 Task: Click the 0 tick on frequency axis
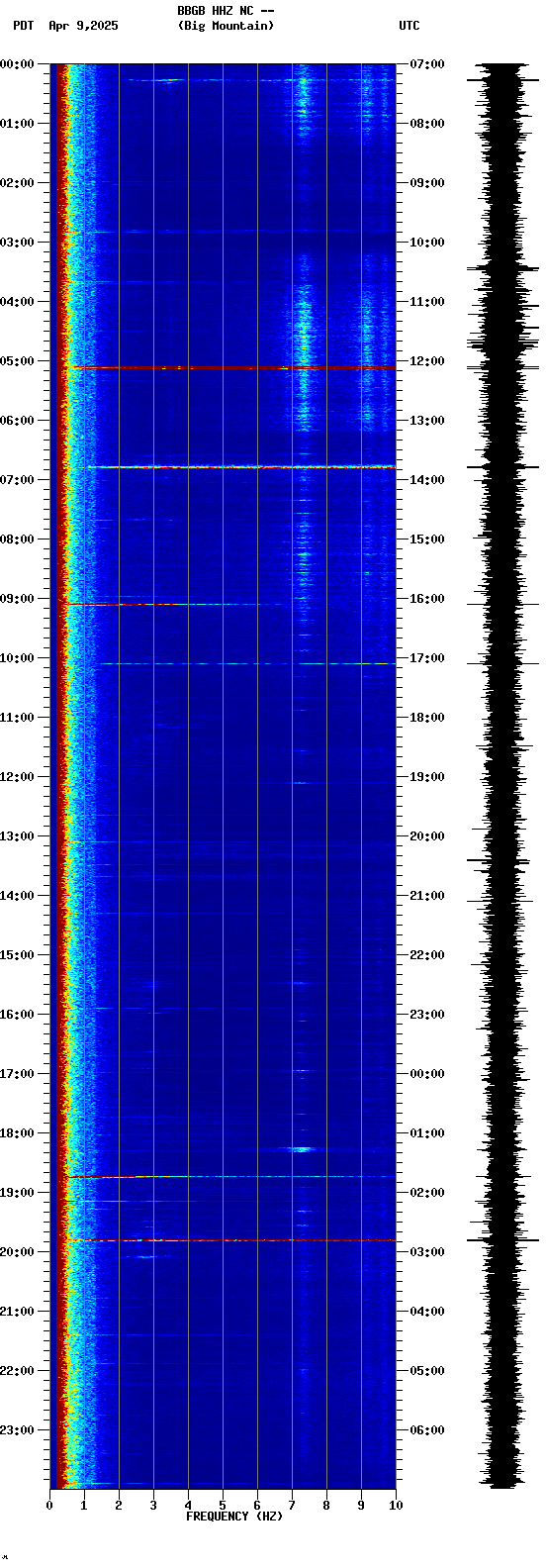click(49, 1506)
